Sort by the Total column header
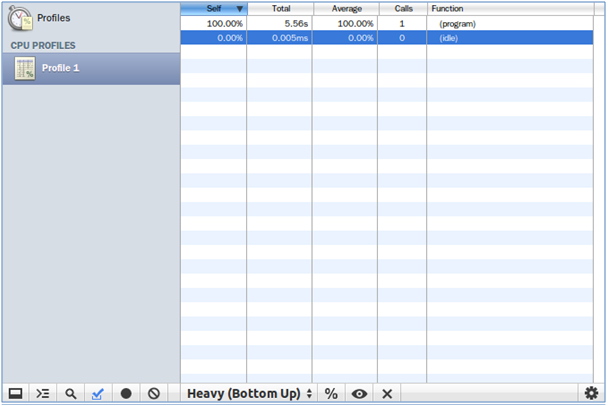This screenshot has width=608, height=406. click(279, 8)
